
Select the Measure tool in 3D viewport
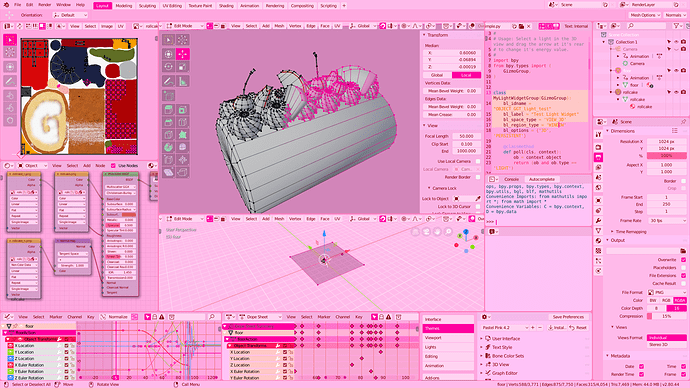click(x=182, y=81)
